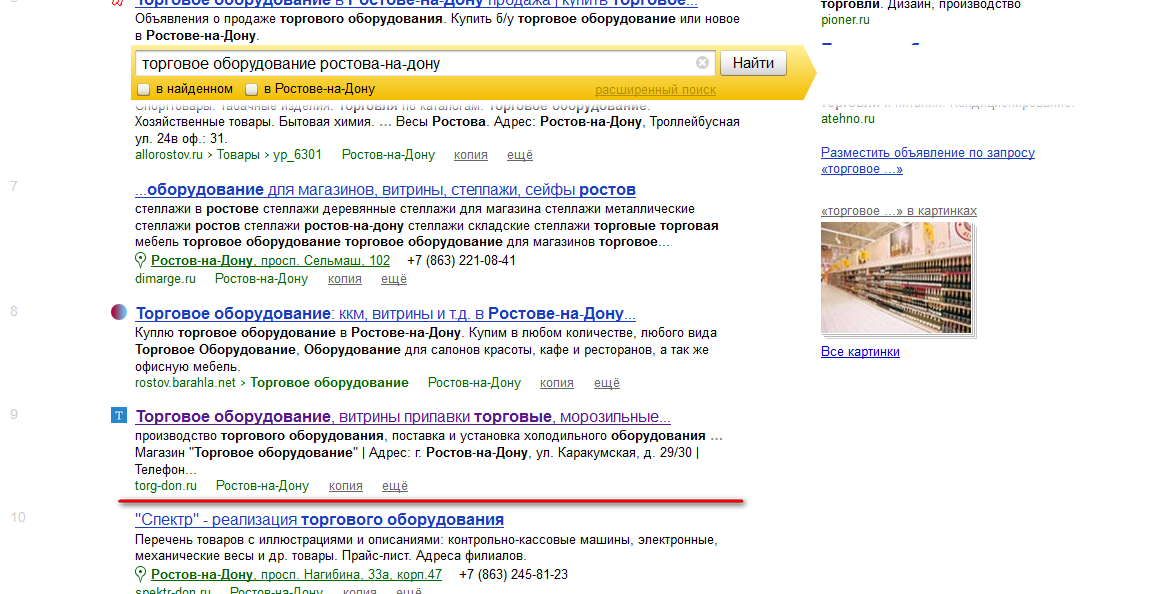1160x594 pixels.
Task: Open the address link просп. Сельмаш, 102
Action: (270, 260)
